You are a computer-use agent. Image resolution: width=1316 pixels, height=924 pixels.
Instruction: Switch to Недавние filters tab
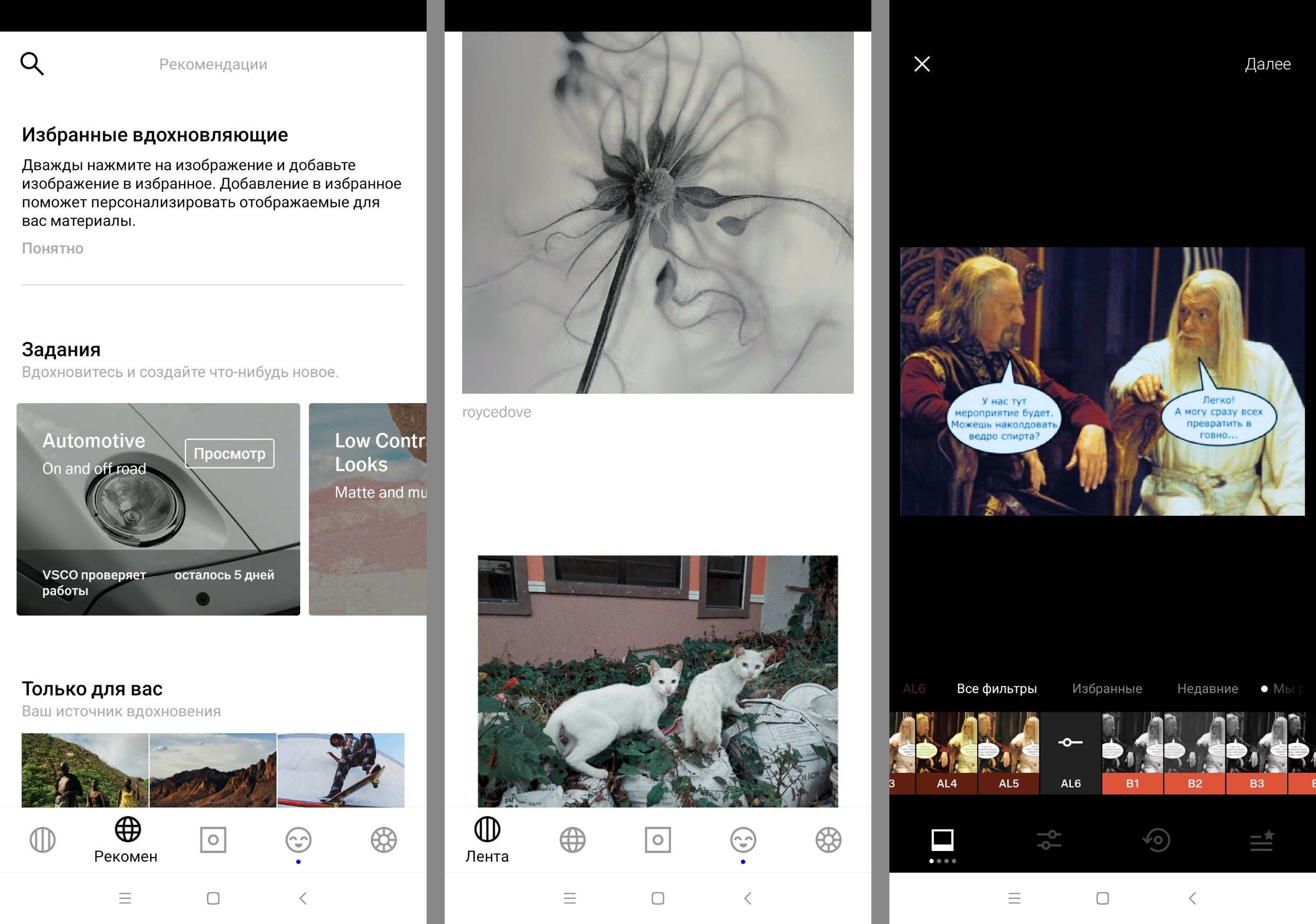[x=1207, y=689]
